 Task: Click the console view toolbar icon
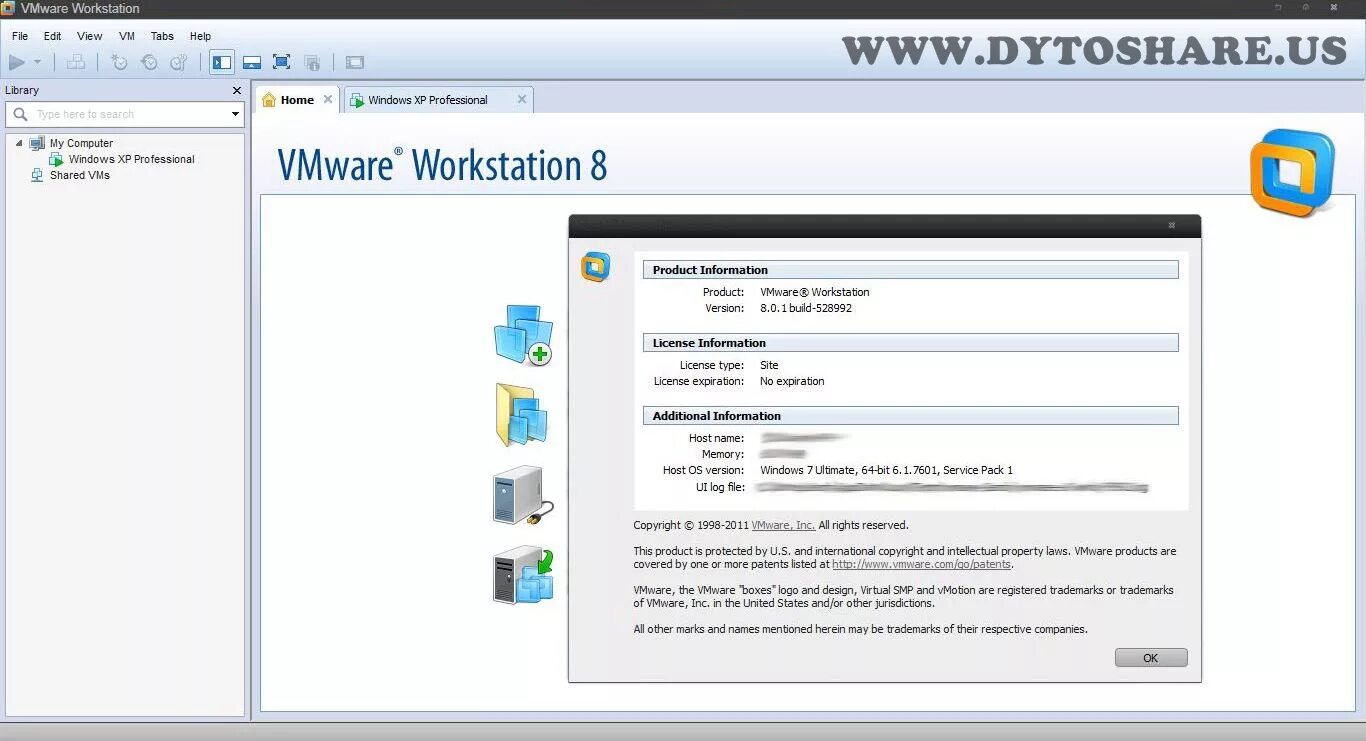tap(355, 62)
